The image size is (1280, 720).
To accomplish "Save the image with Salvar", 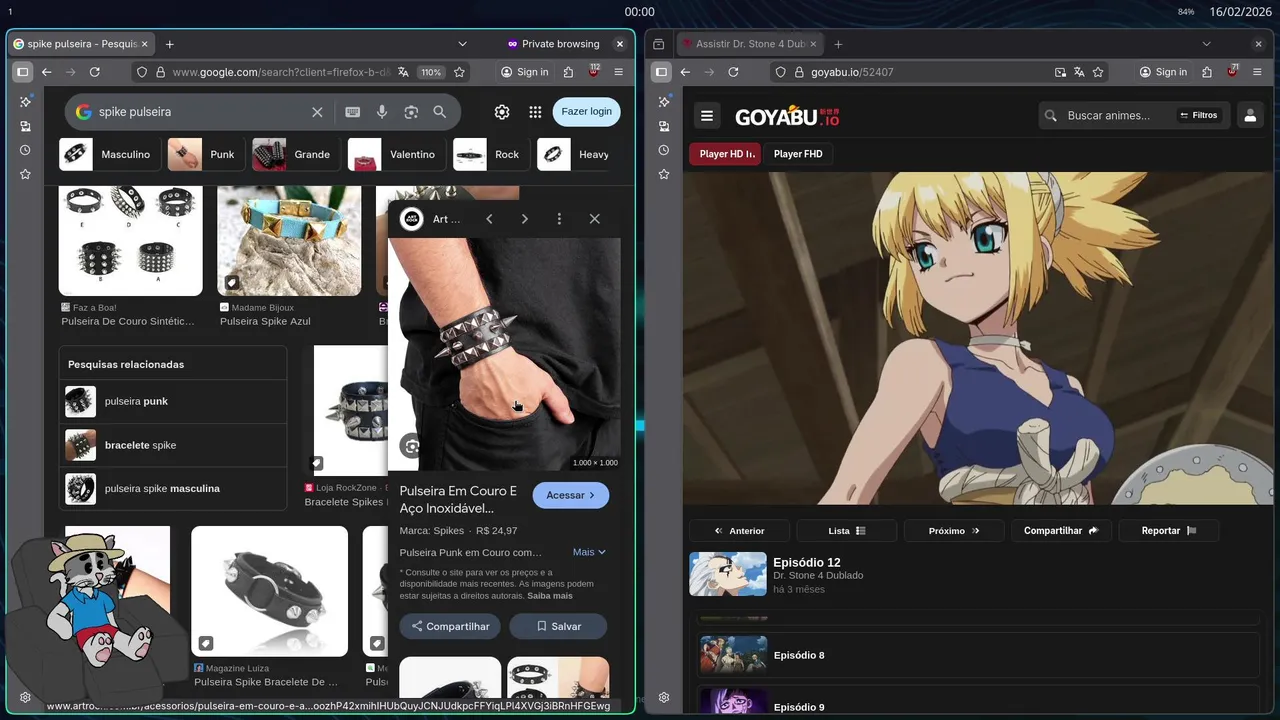I will [558, 626].
